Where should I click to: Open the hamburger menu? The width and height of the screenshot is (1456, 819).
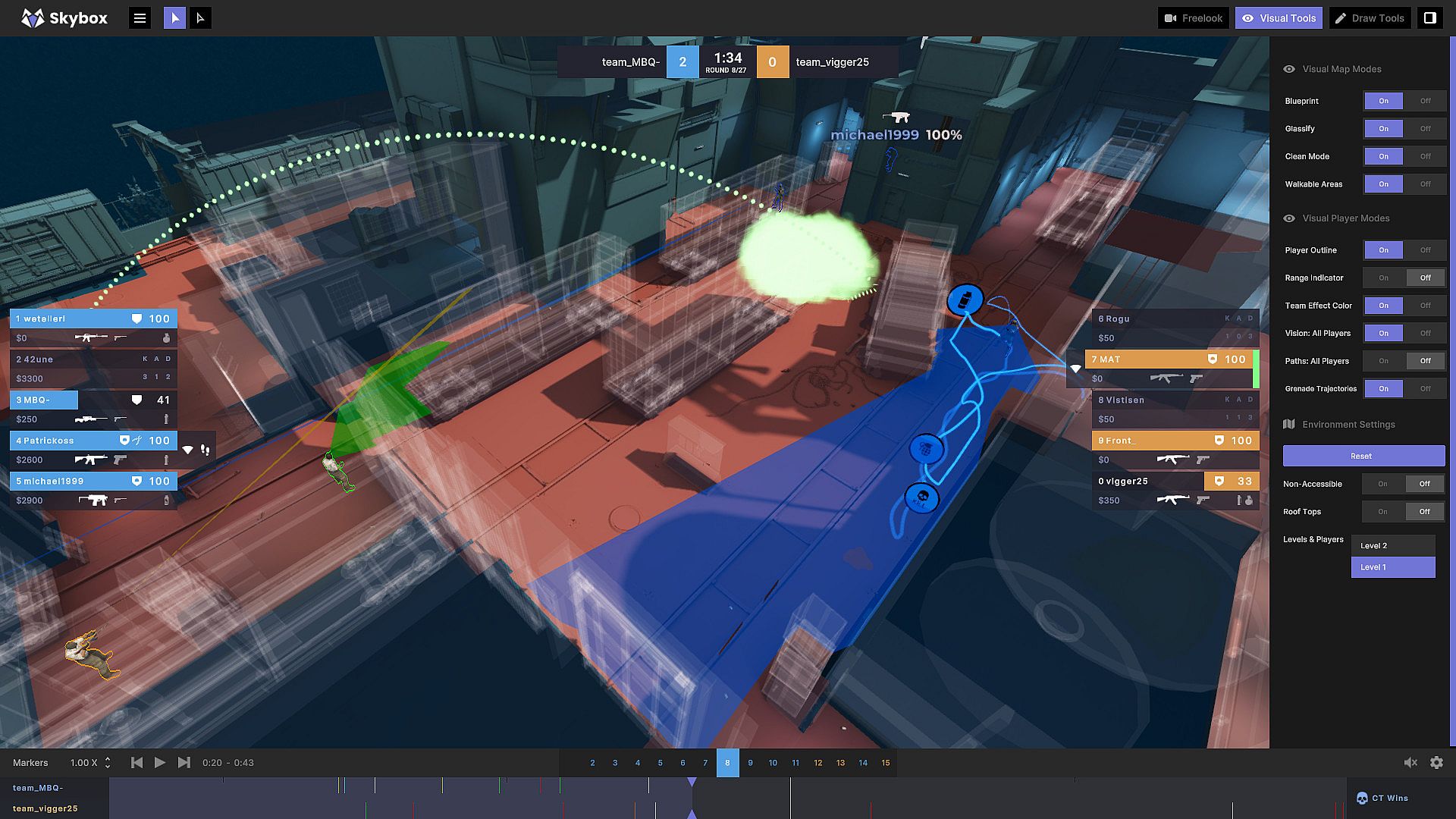(x=140, y=18)
